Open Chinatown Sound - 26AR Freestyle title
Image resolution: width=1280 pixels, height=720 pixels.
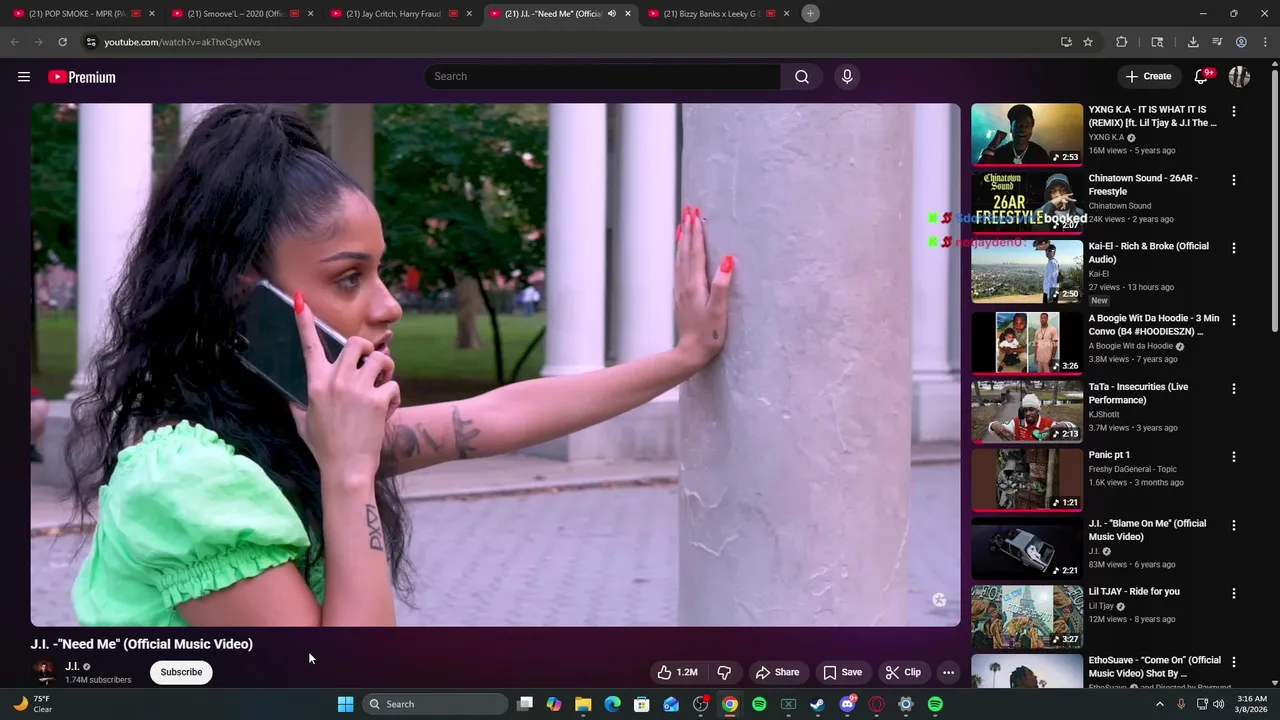(x=1143, y=185)
